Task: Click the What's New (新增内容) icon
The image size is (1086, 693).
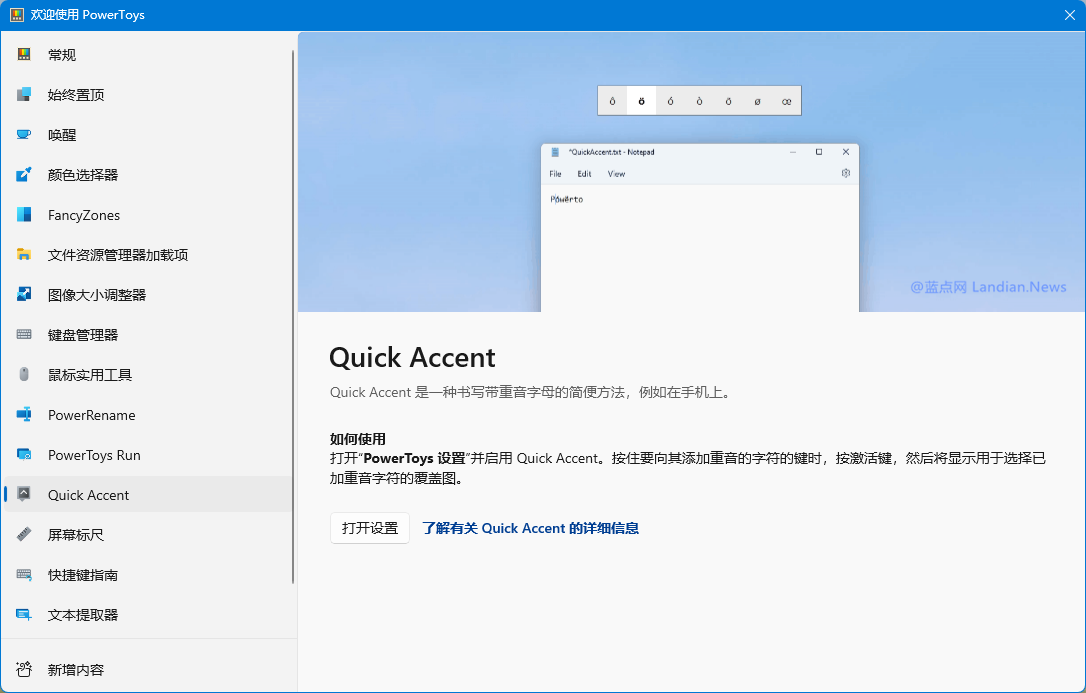Action: pos(24,669)
